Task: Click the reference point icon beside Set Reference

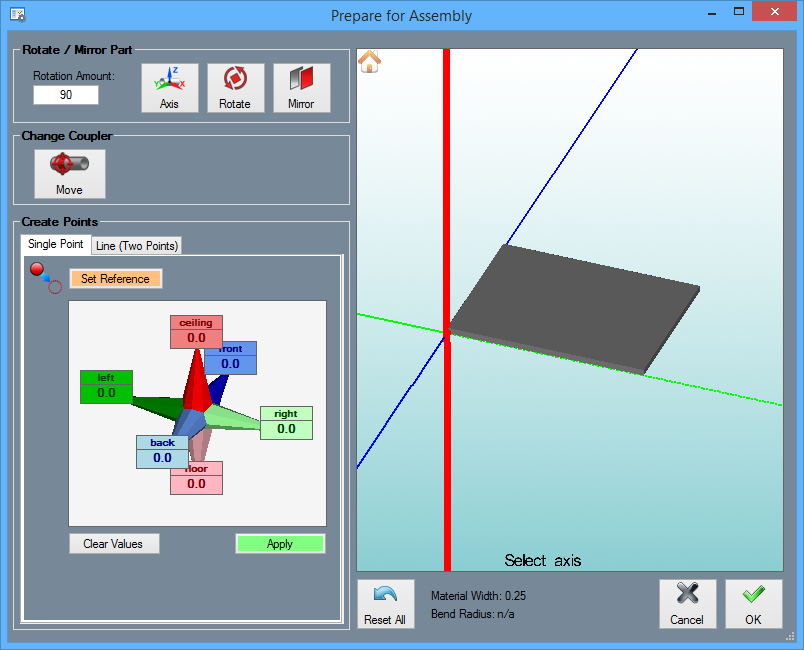Action: point(46,278)
